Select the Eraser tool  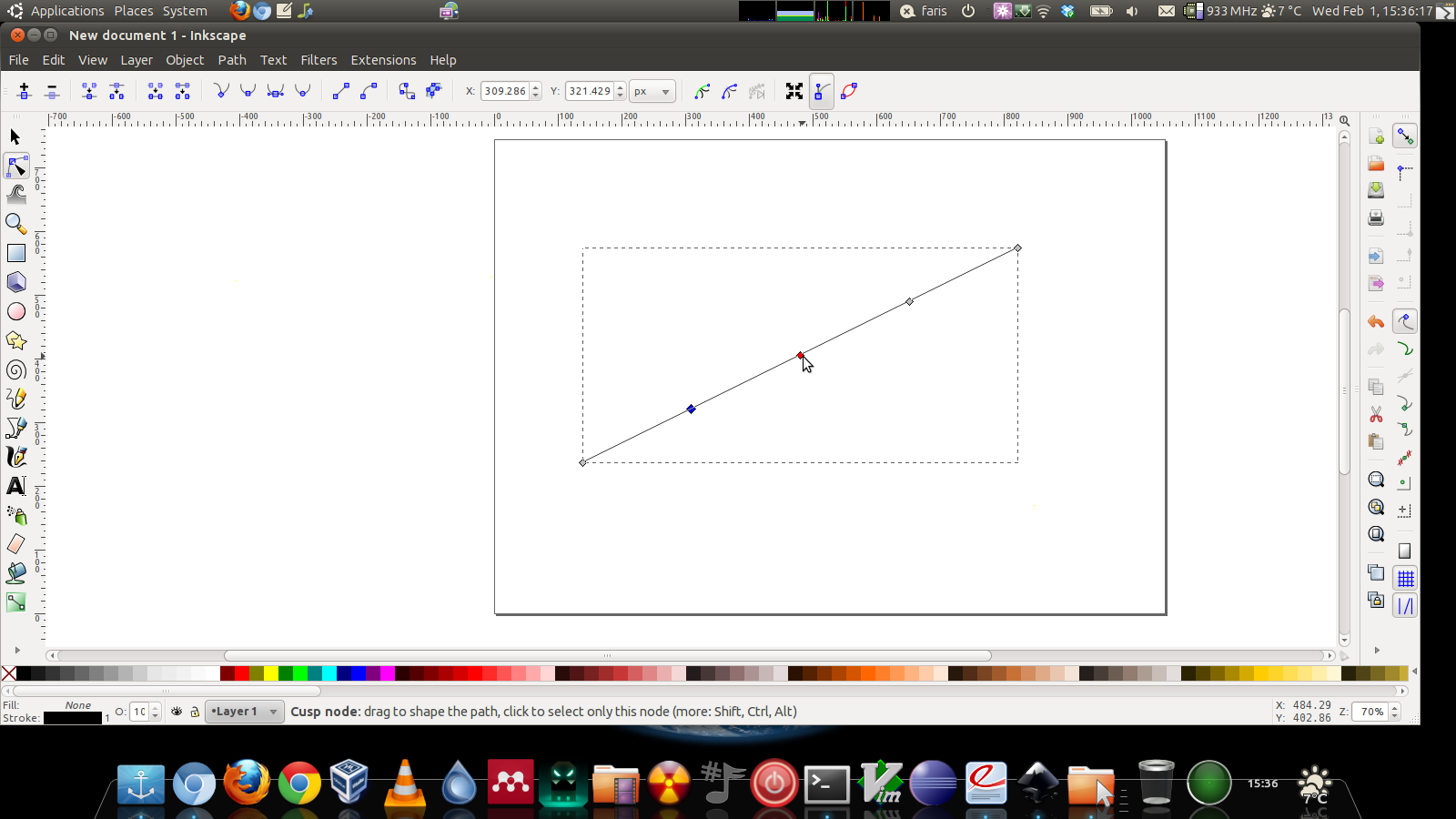(16, 544)
